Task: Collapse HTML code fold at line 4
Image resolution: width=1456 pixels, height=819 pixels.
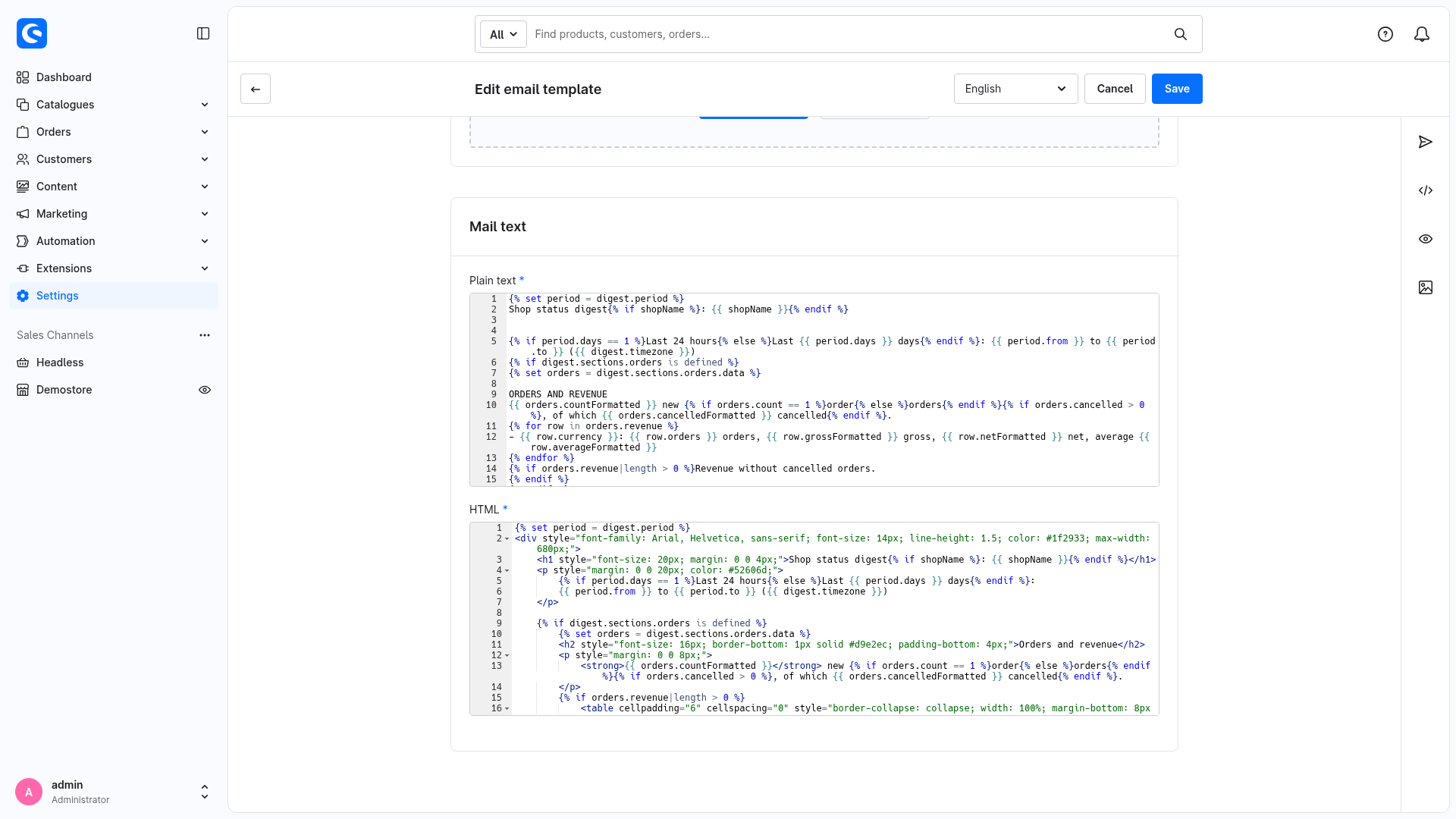Action: (507, 570)
